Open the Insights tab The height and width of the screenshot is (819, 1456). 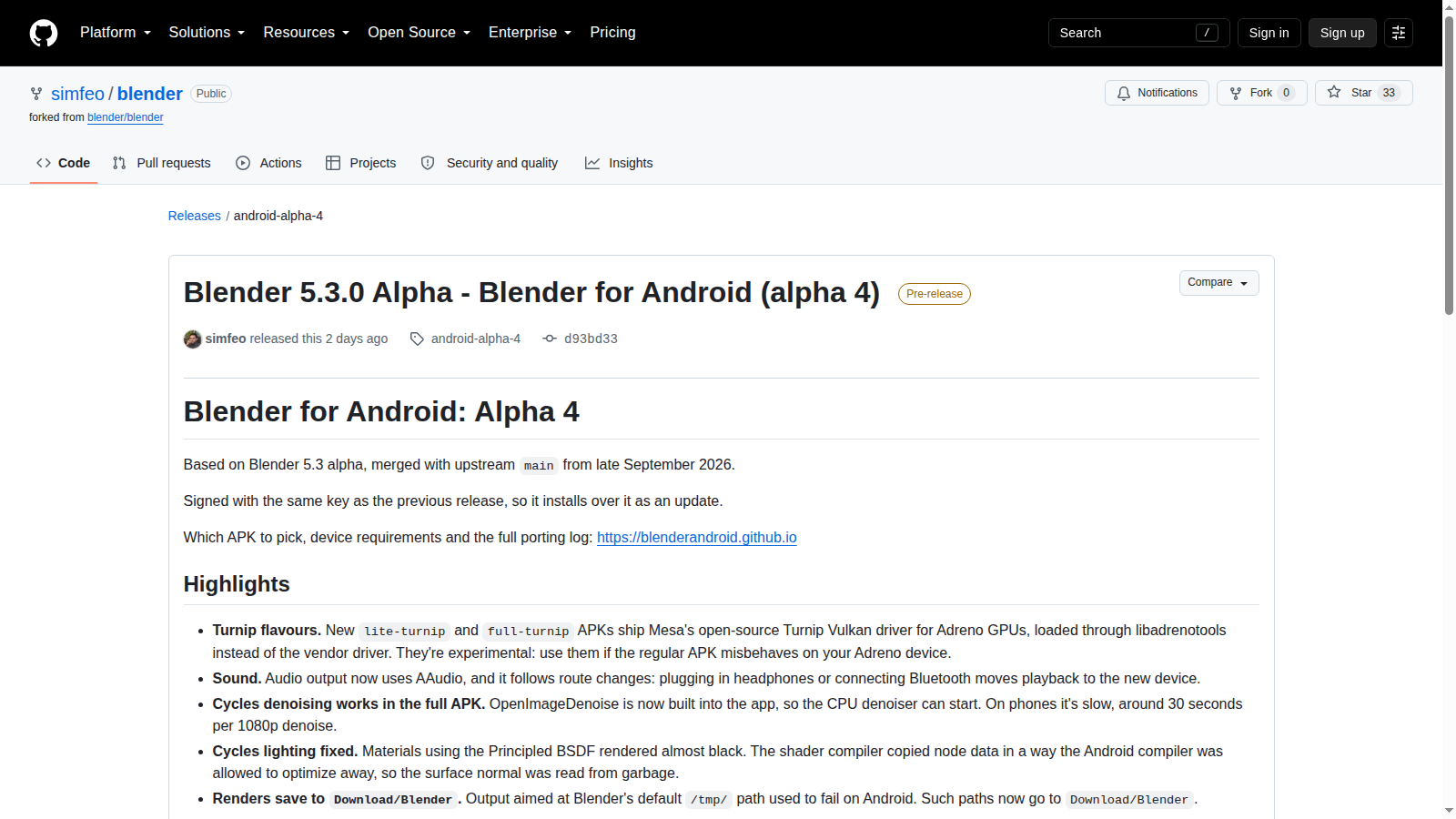[x=619, y=163]
